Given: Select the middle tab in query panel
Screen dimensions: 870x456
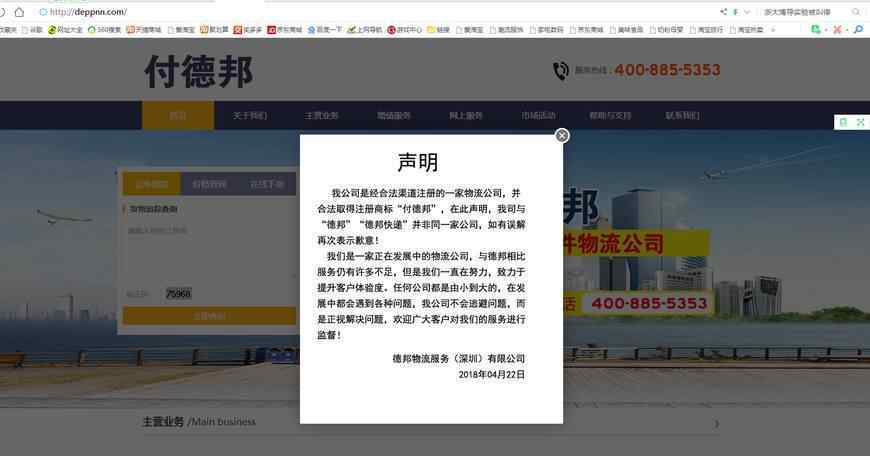Looking at the screenshot, I should [209, 184].
